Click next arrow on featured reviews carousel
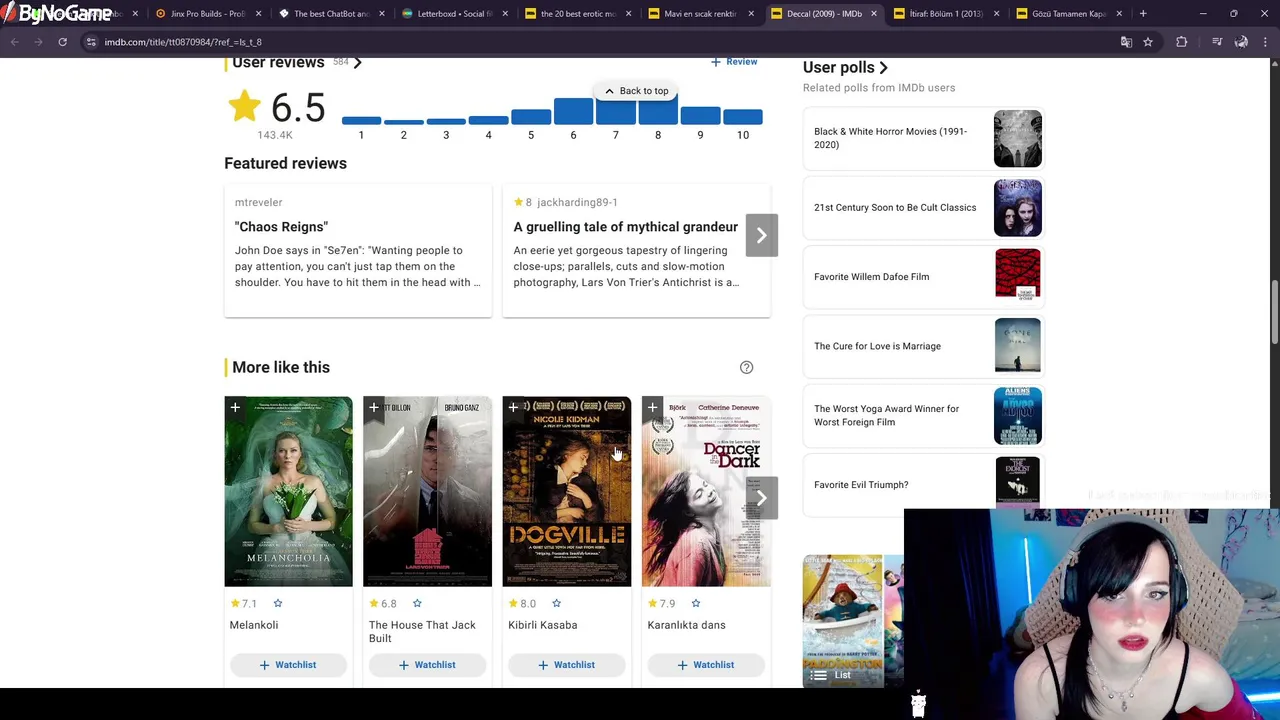1280x720 pixels. (761, 236)
